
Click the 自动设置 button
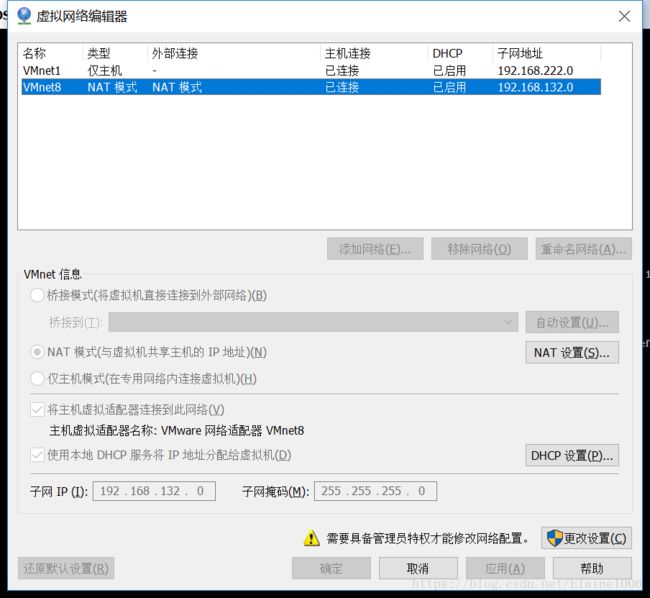point(572,322)
